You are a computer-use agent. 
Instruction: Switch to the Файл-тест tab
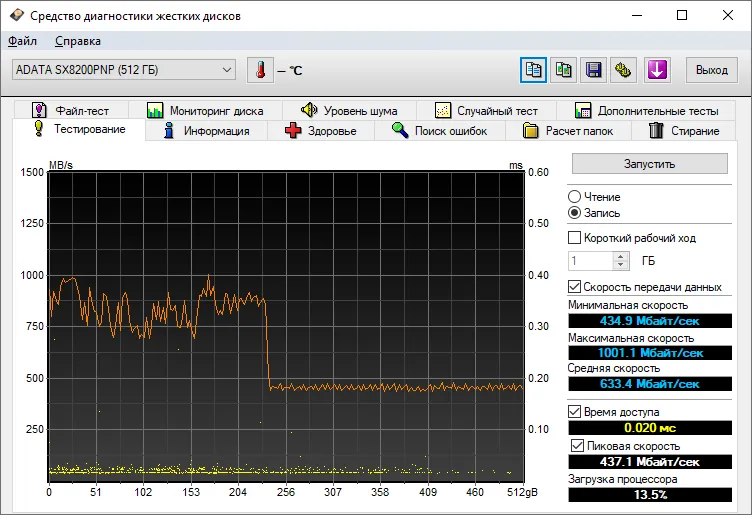[x=71, y=111]
